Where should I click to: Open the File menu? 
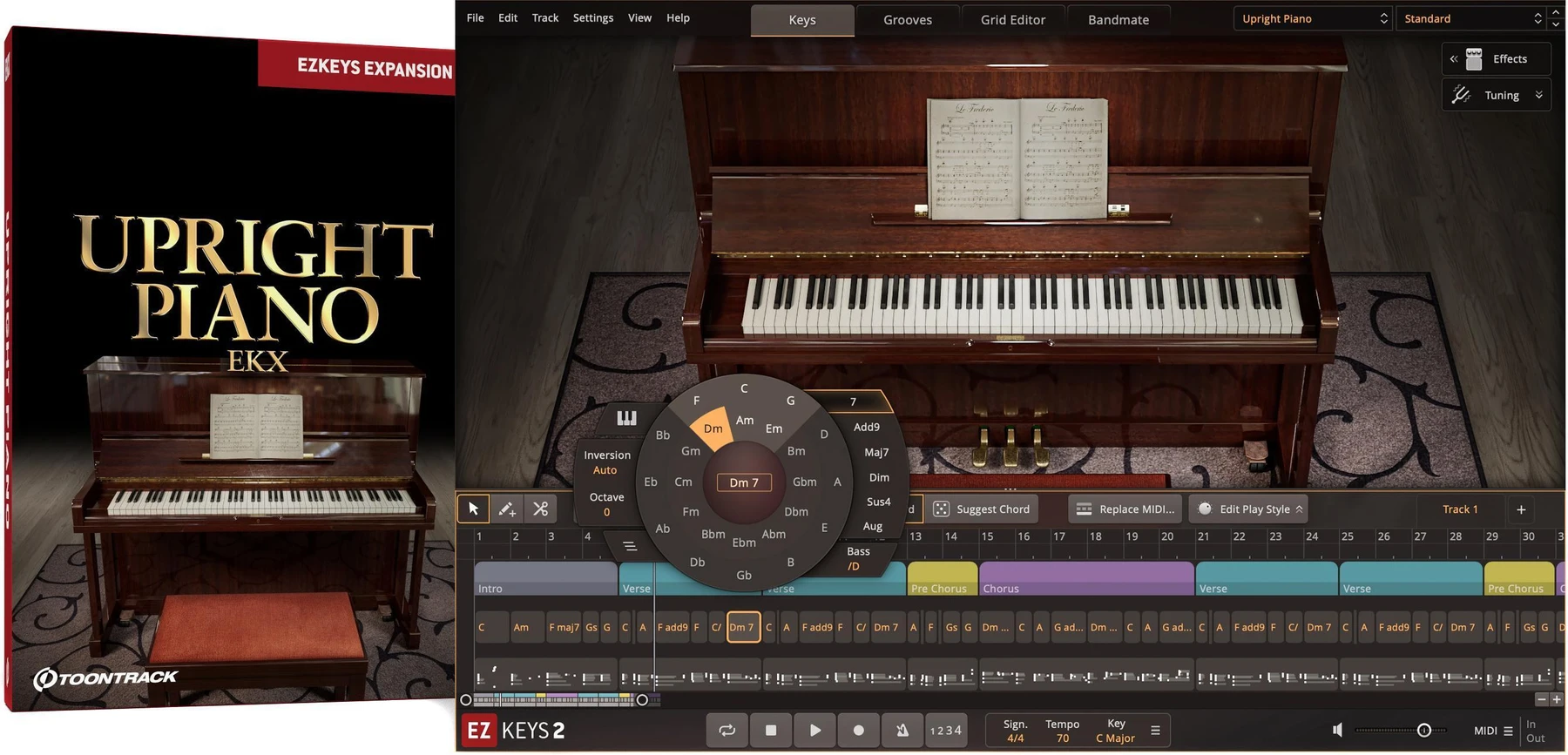475,17
